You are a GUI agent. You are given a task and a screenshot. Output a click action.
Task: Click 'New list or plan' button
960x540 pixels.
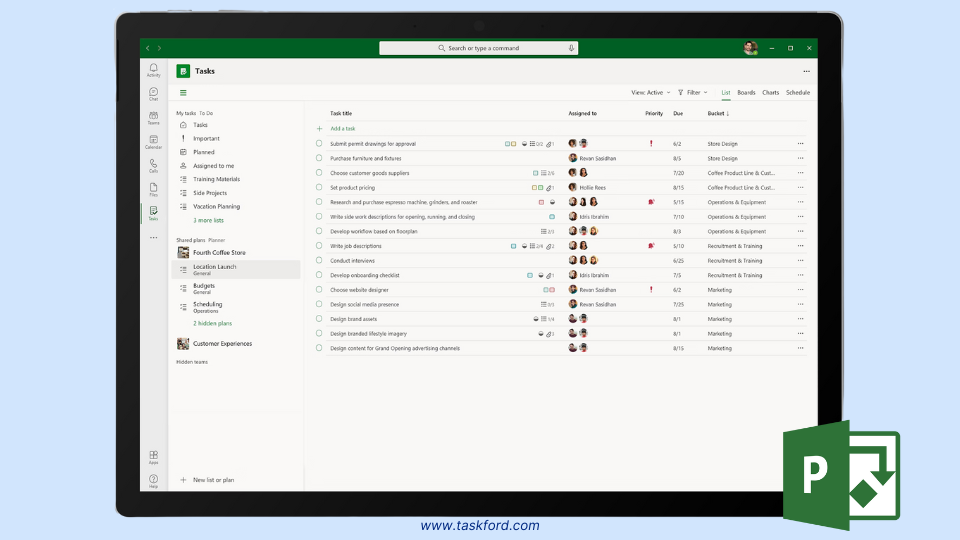(x=212, y=480)
